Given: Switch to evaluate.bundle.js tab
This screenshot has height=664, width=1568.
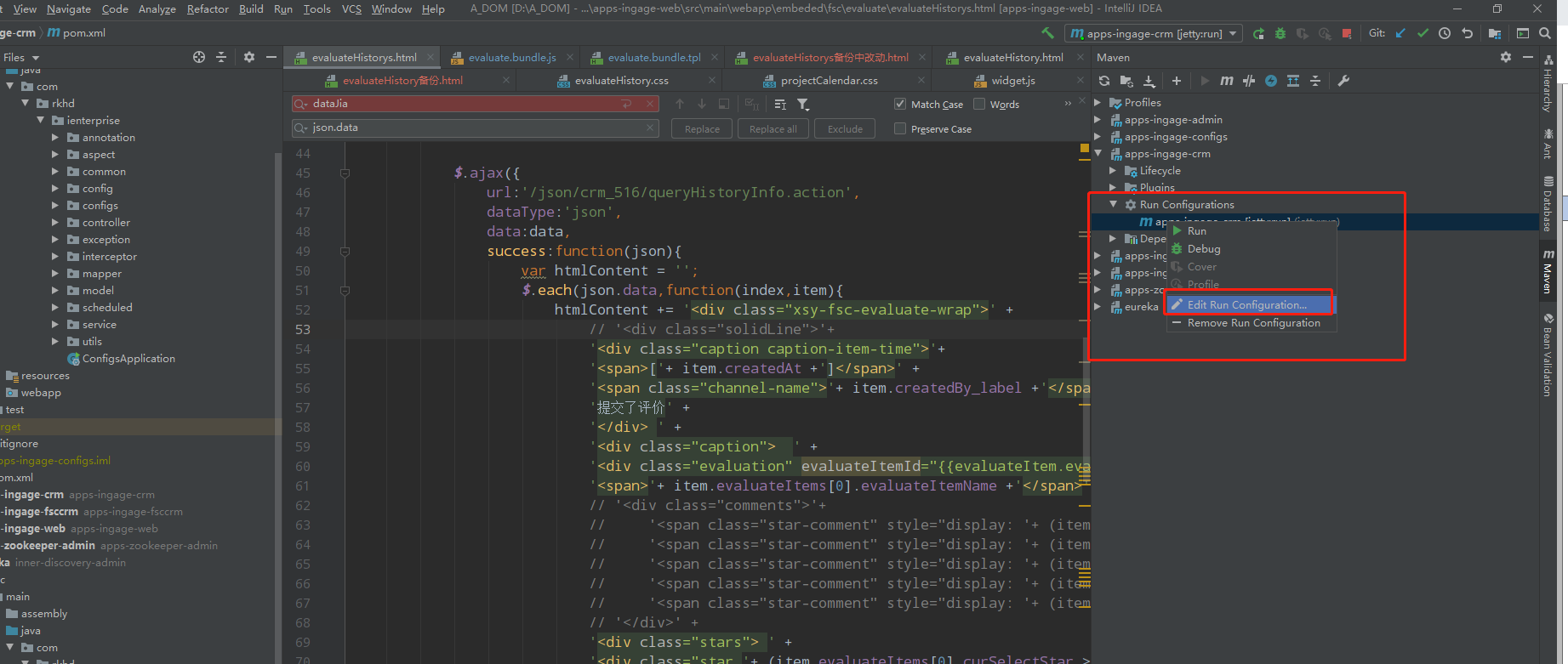Looking at the screenshot, I should 511,58.
